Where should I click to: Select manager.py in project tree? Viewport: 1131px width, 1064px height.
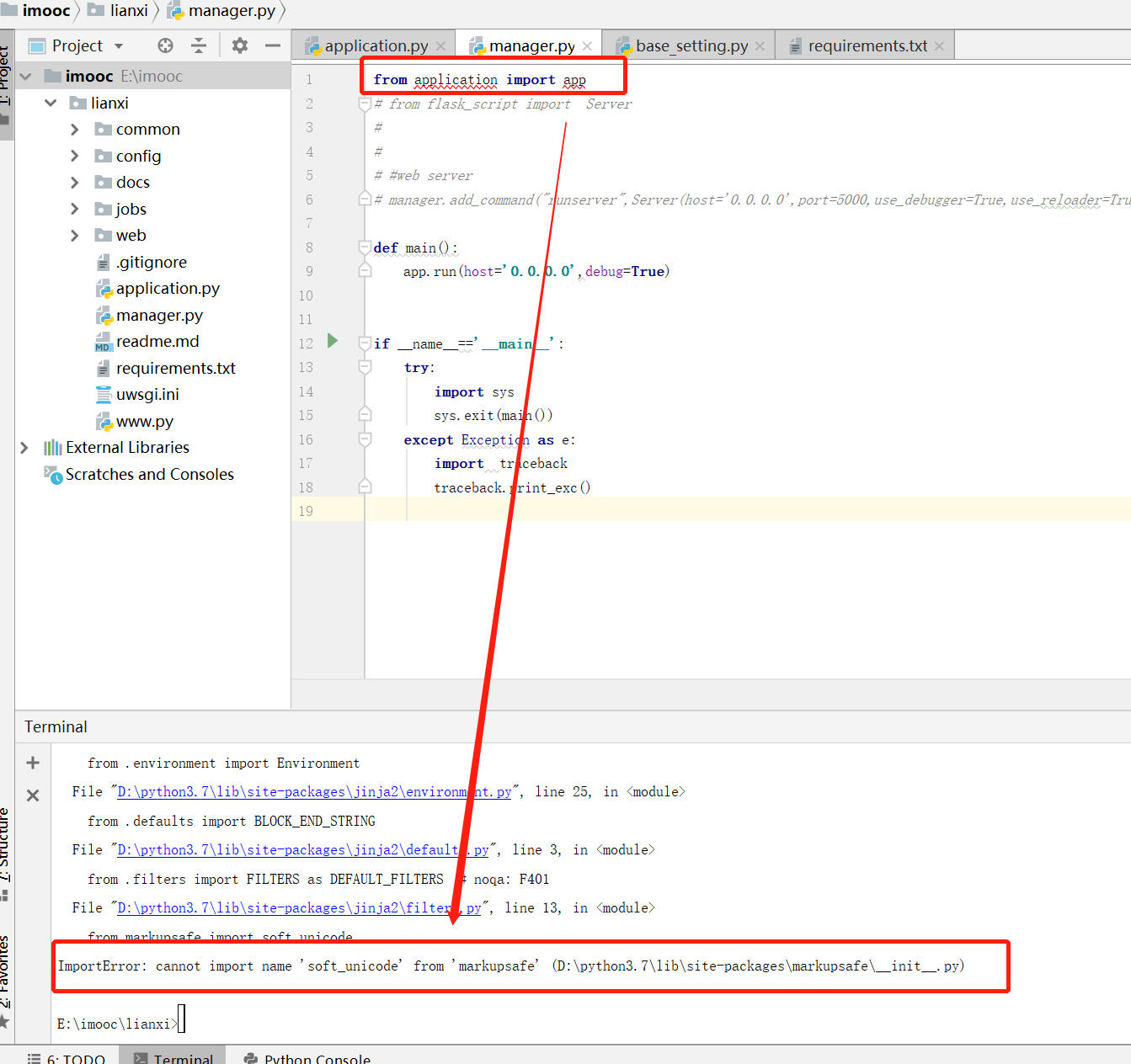point(159,316)
